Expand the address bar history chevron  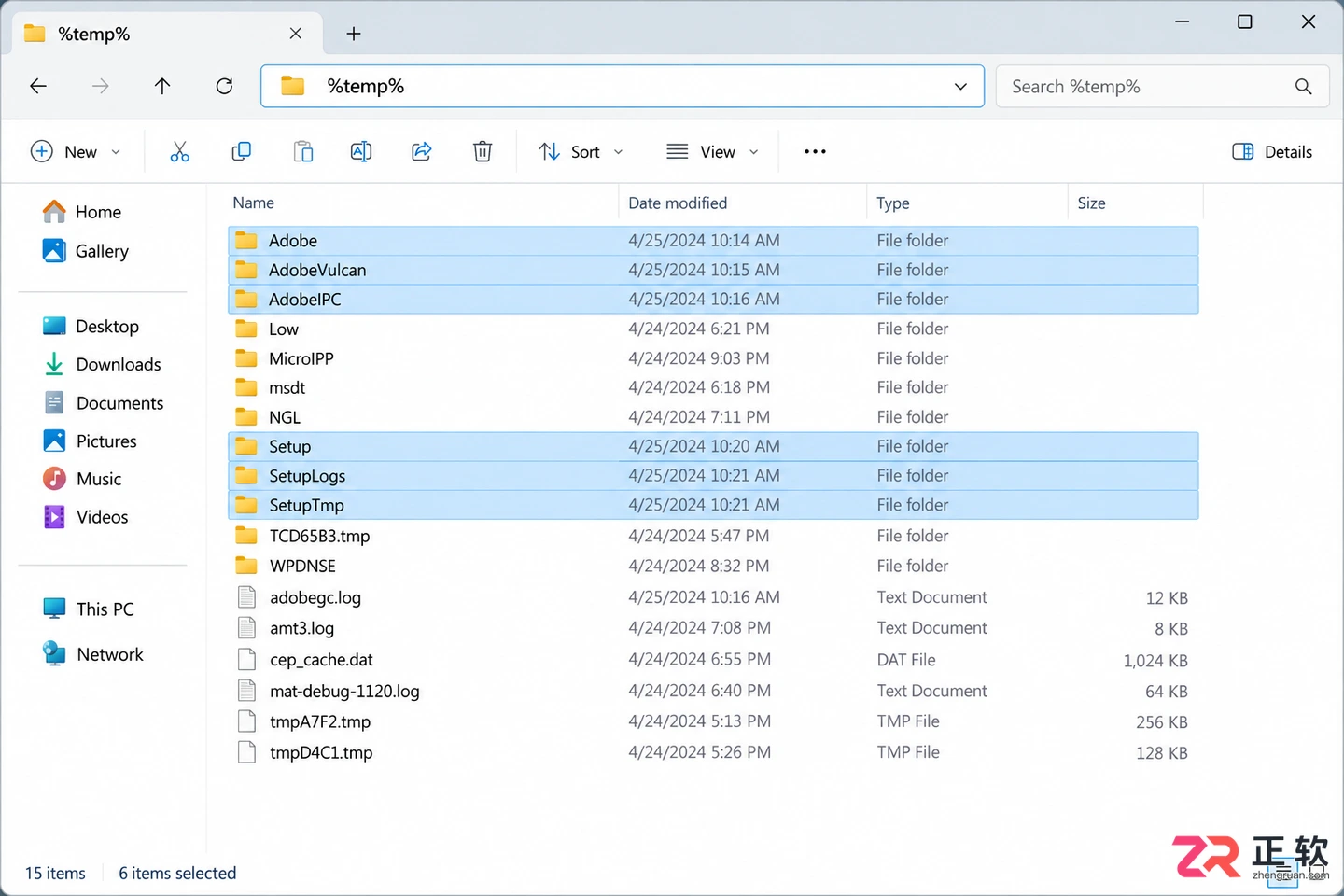click(x=960, y=87)
